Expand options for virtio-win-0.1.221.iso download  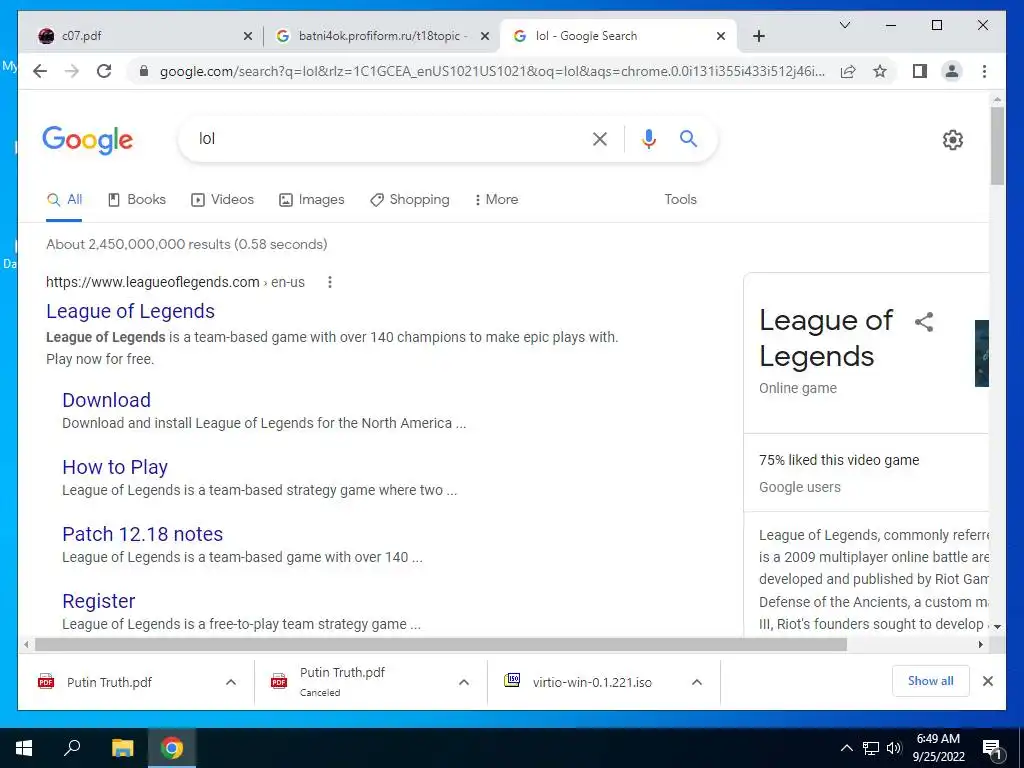tap(697, 682)
